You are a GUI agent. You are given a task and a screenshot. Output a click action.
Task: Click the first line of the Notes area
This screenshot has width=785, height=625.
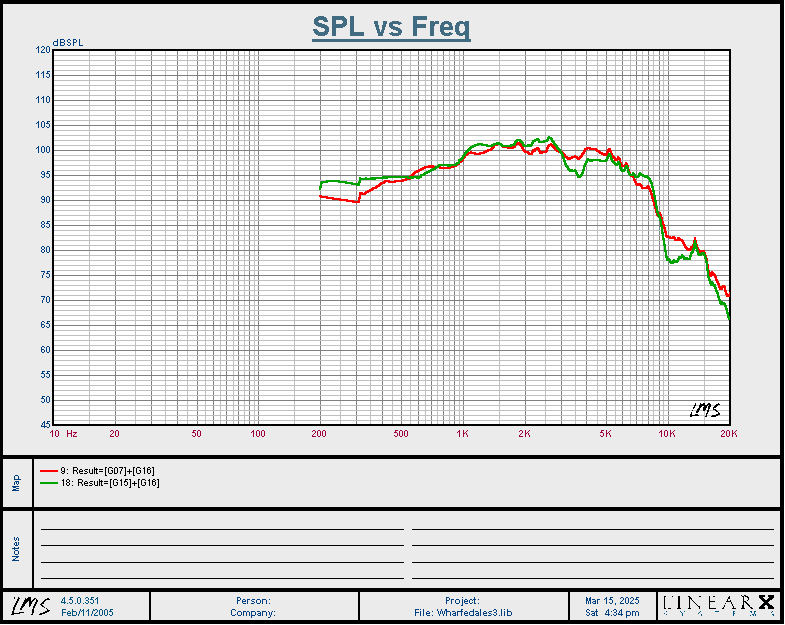pos(221,528)
